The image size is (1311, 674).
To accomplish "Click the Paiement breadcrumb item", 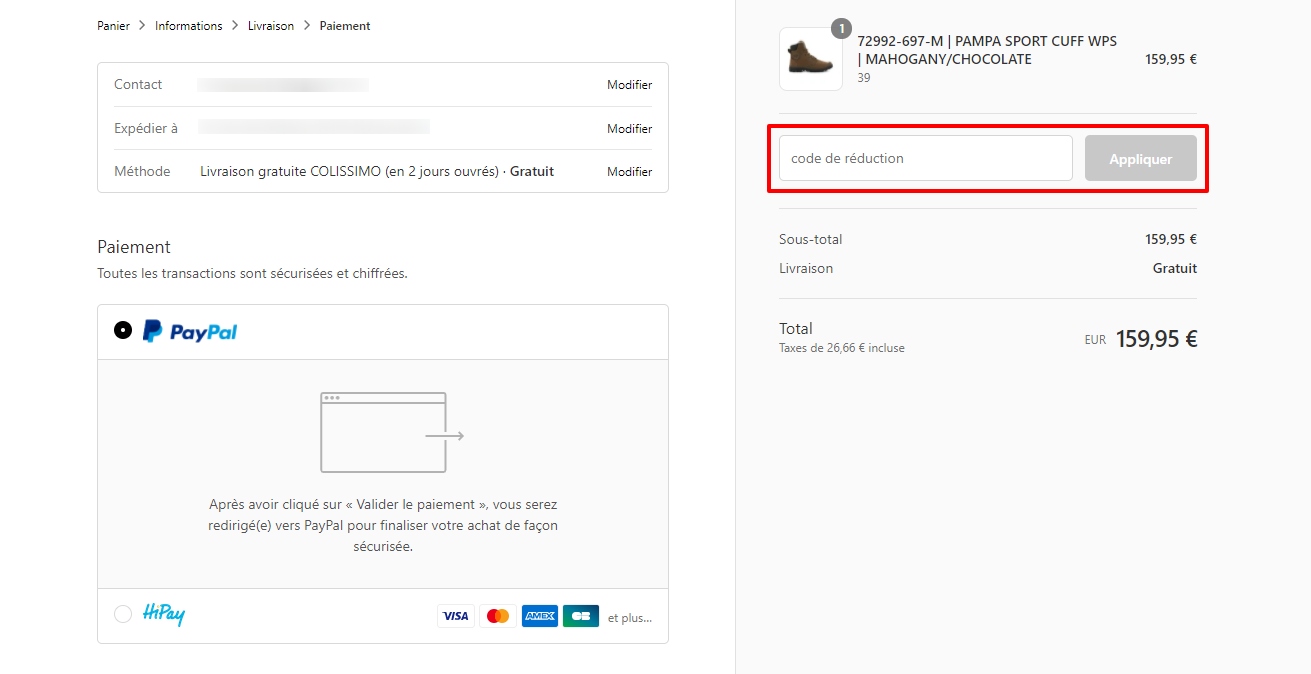I will tap(345, 26).
